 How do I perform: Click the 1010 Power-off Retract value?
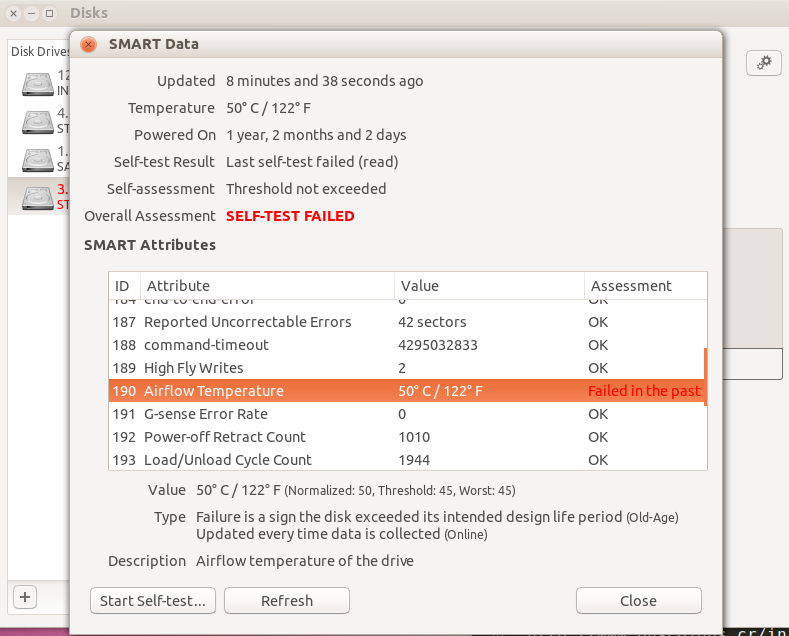[414, 437]
